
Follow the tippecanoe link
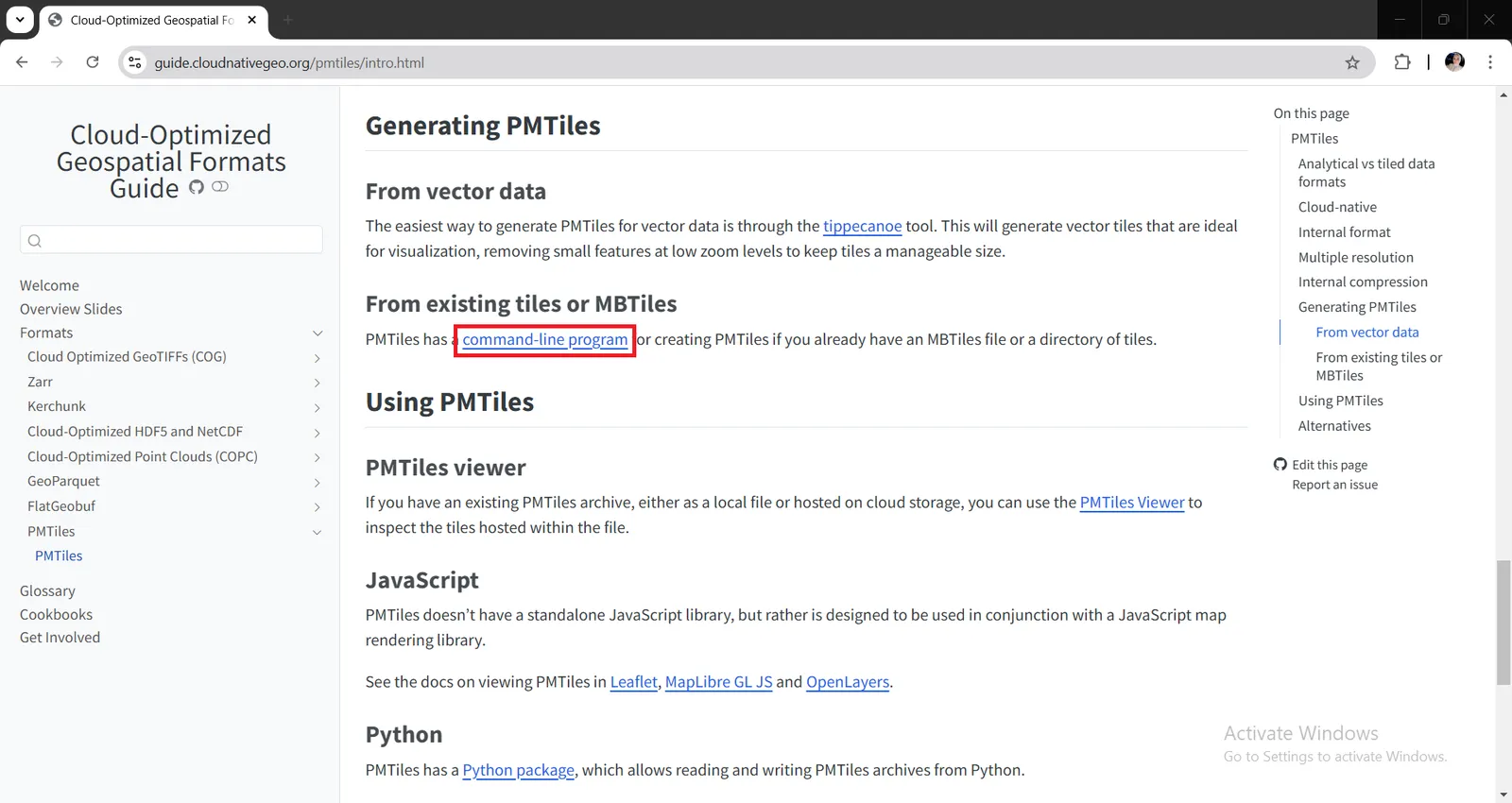point(863,227)
